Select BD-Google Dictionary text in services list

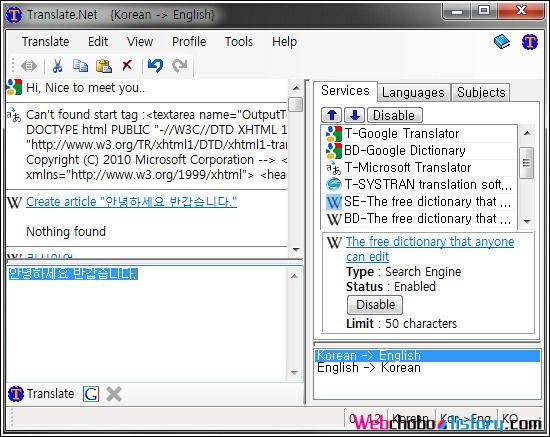click(405, 150)
